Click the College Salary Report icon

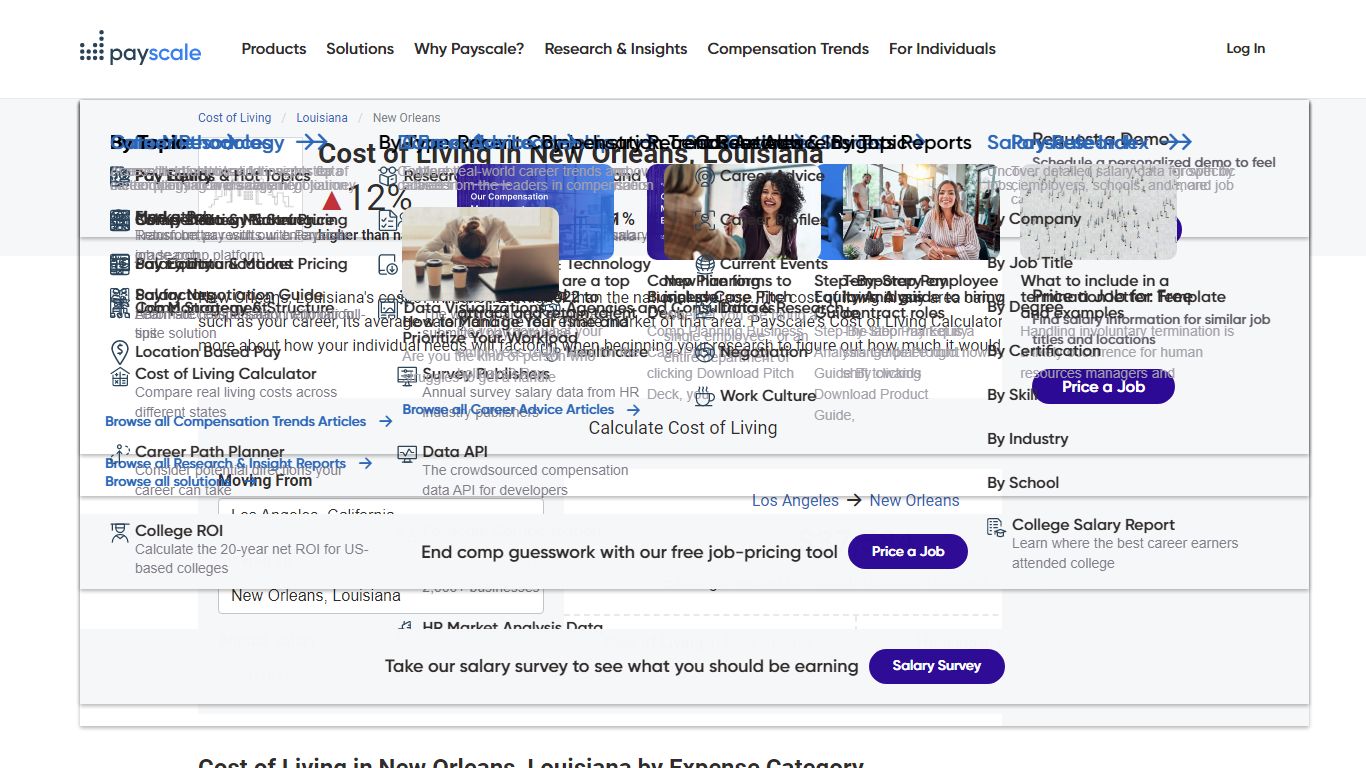click(x=996, y=526)
